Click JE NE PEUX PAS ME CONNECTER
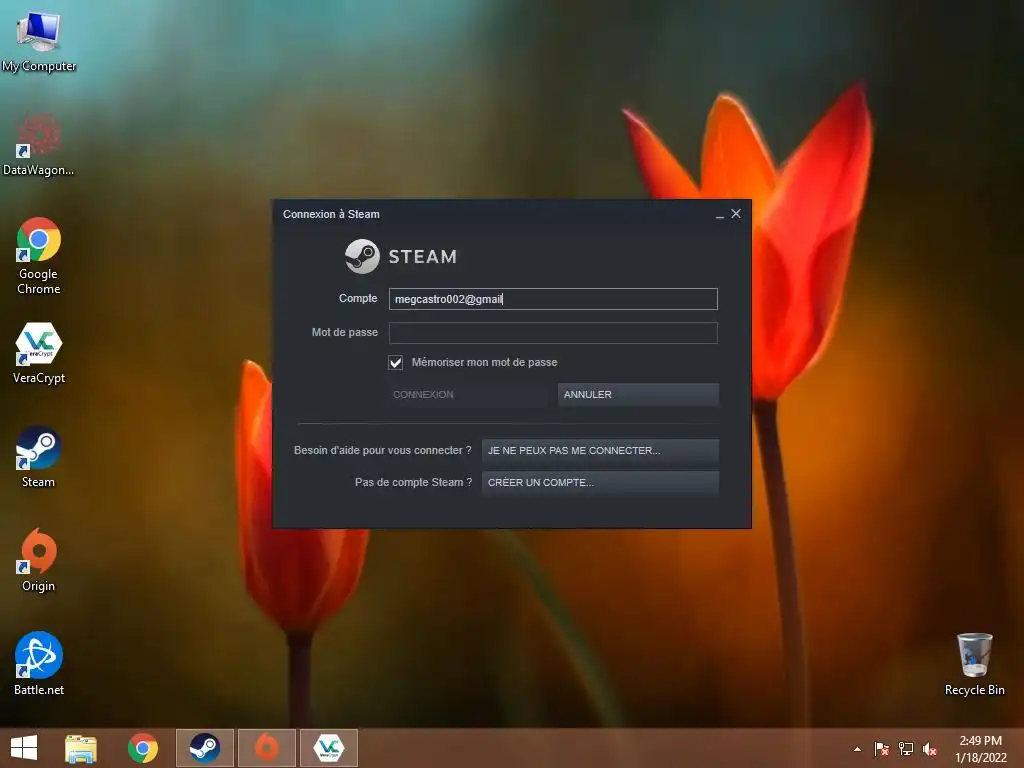 [x=600, y=451]
